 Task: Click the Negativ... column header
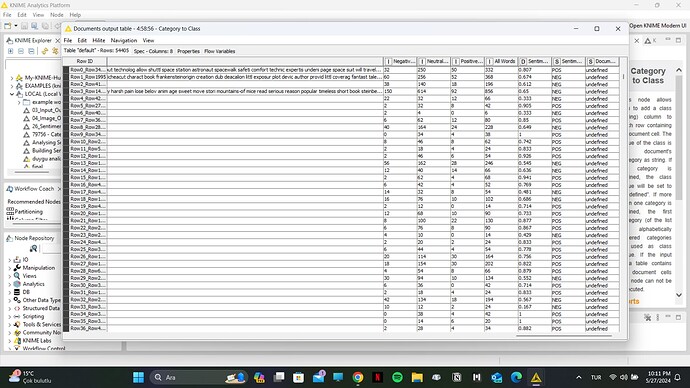click(400, 62)
